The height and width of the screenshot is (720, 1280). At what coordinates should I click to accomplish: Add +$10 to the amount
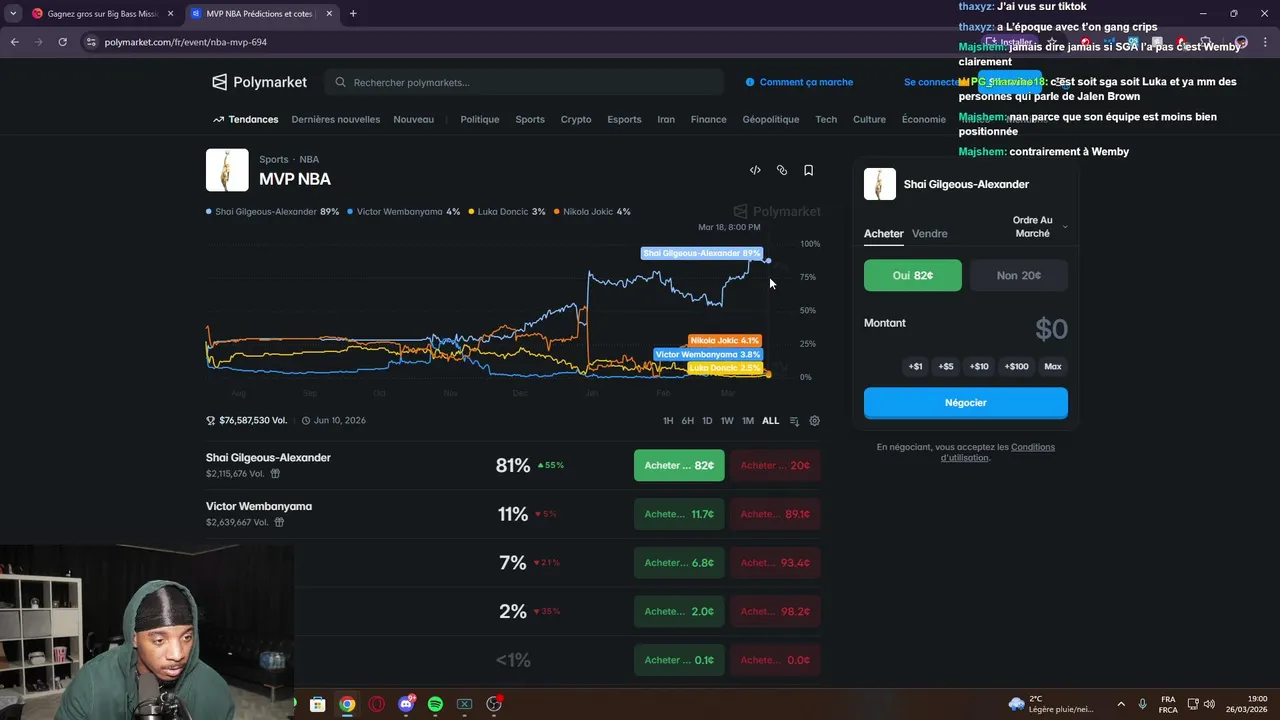[x=979, y=367]
